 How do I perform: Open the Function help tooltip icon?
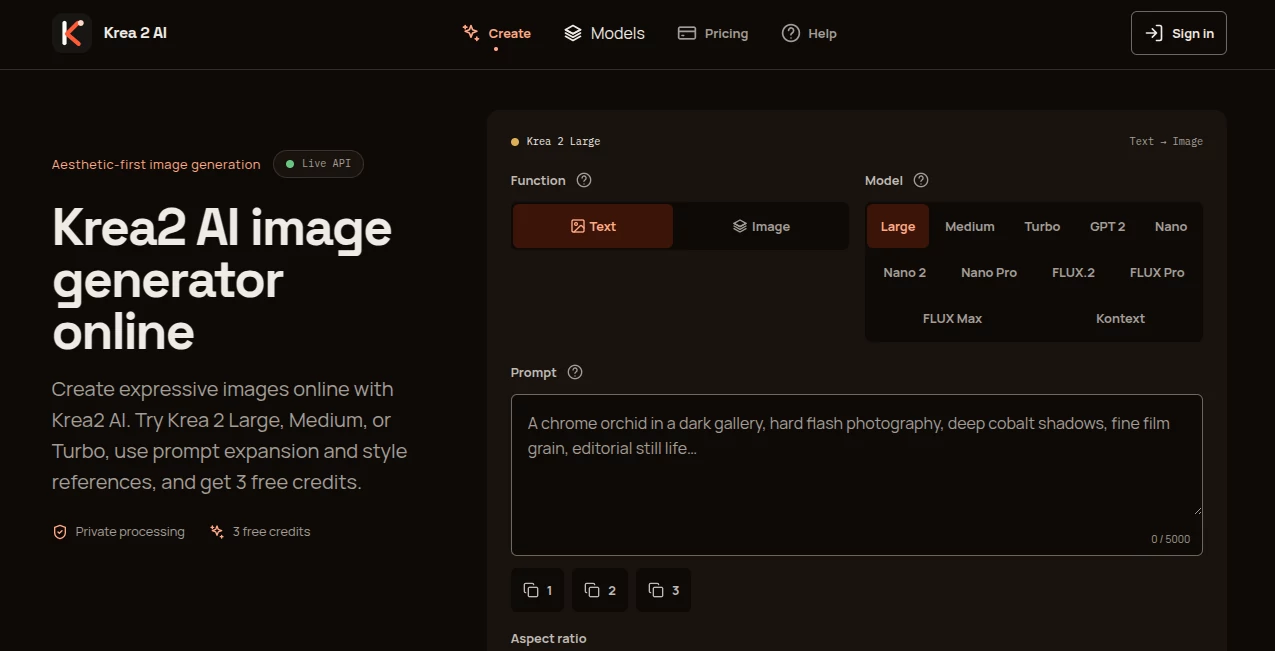[584, 181]
